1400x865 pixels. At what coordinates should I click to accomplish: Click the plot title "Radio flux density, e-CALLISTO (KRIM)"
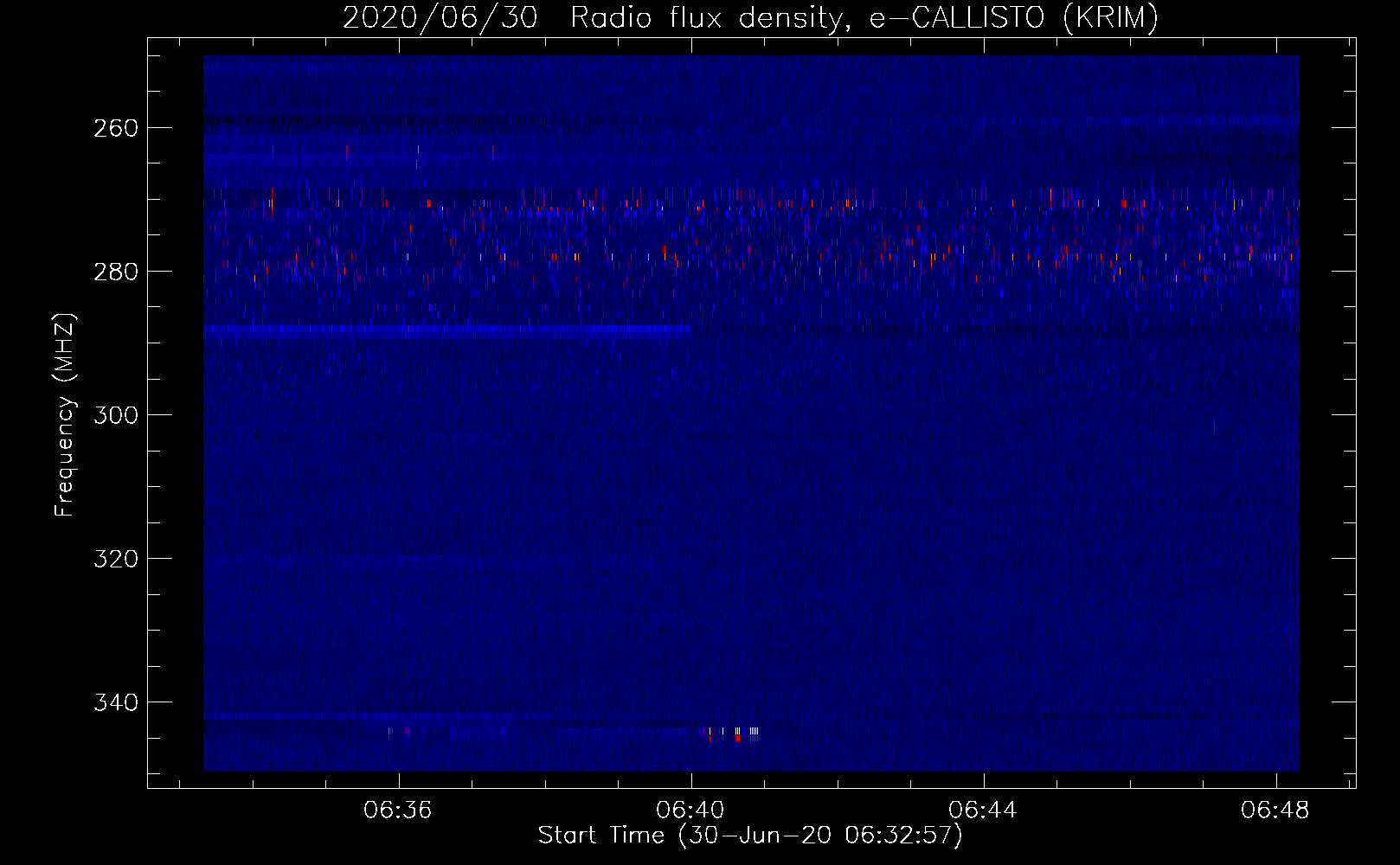pos(864,18)
